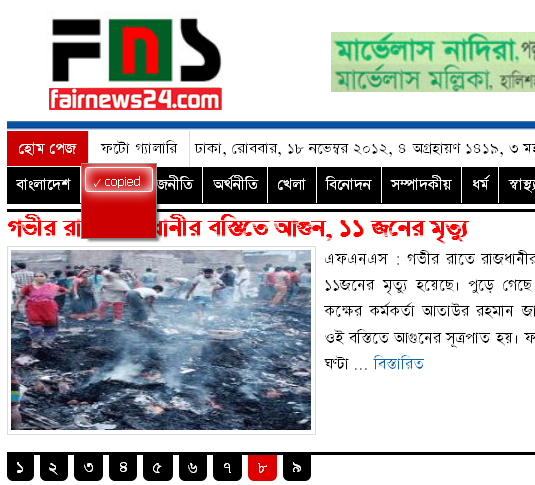Image resolution: width=535 pixels, height=485 pixels.
Task: Jump to last slide ৯
Action: coord(297,467)
